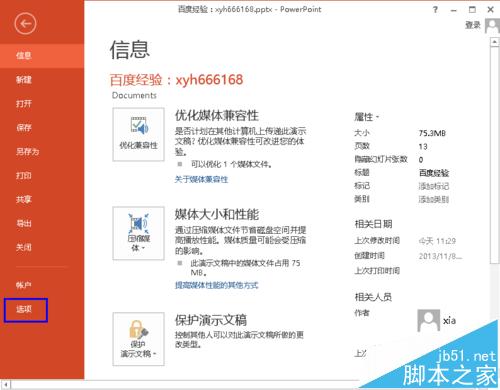Follow the 关于媒体兼容性 link
The image size is (500, 390).
[201, 180]
